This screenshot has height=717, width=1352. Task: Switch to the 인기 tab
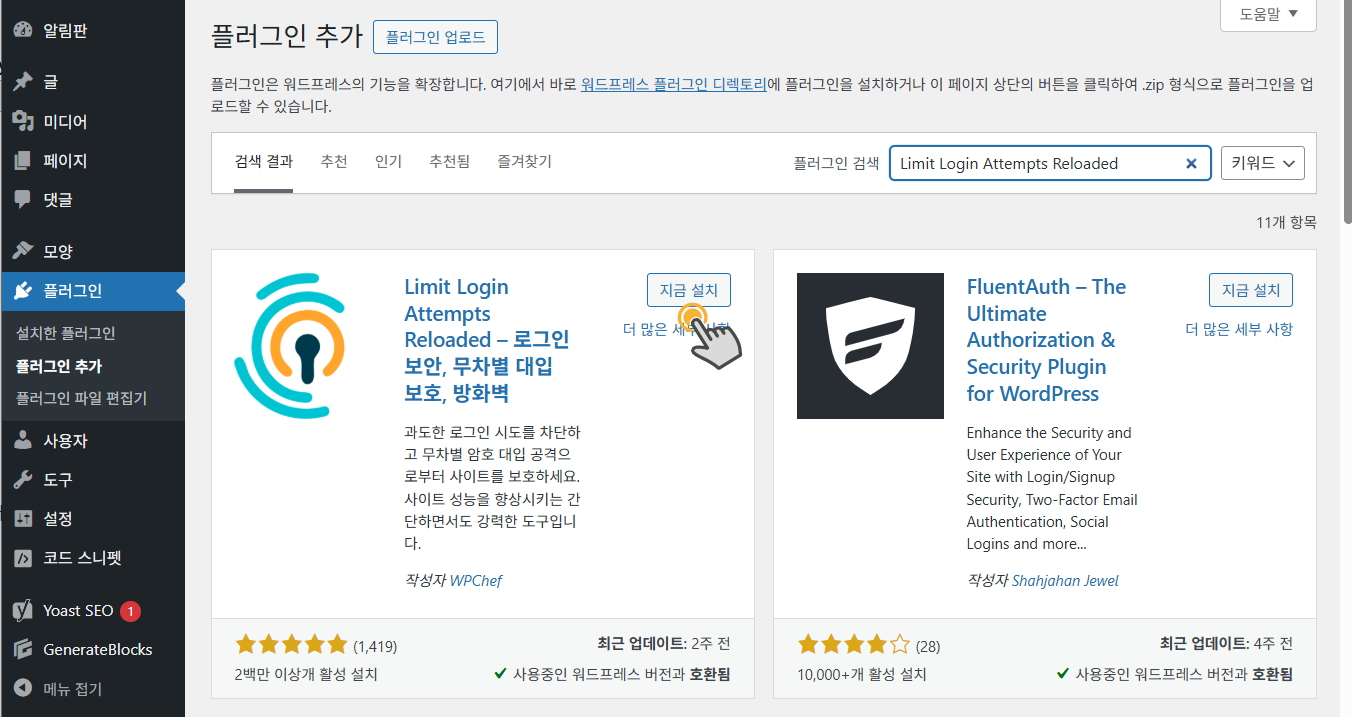coord(388,161)
